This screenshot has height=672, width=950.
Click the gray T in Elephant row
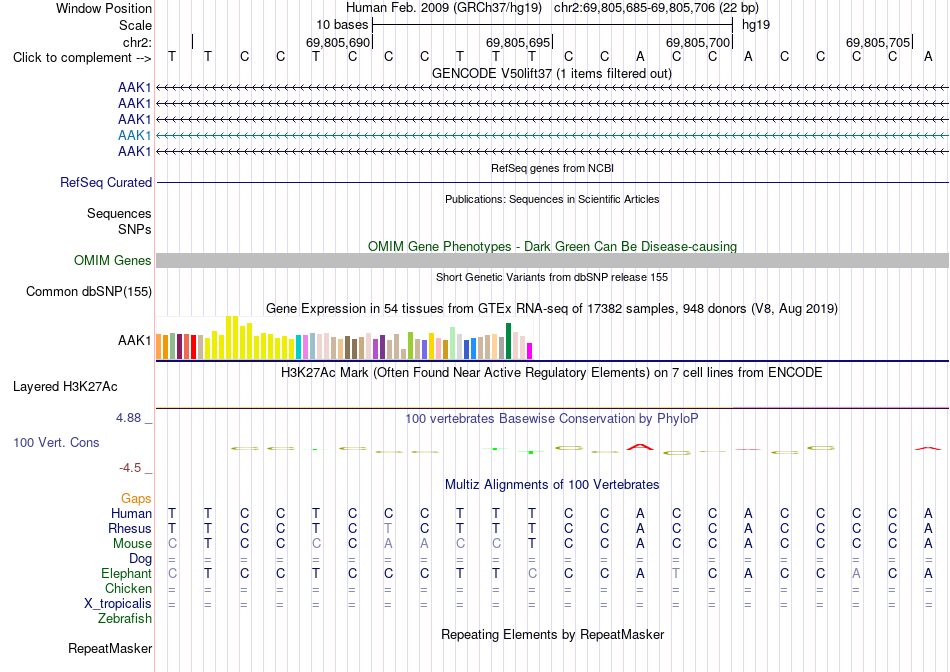click(x=676, y=573)
